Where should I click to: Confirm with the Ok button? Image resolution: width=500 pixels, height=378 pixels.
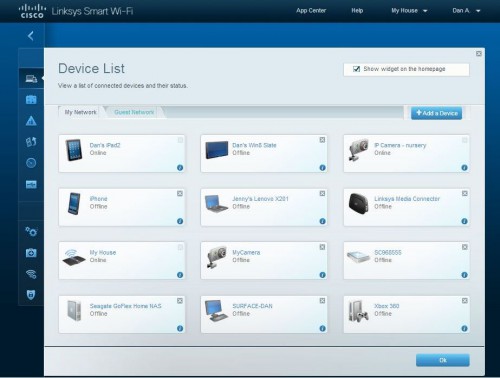point(443,360)
